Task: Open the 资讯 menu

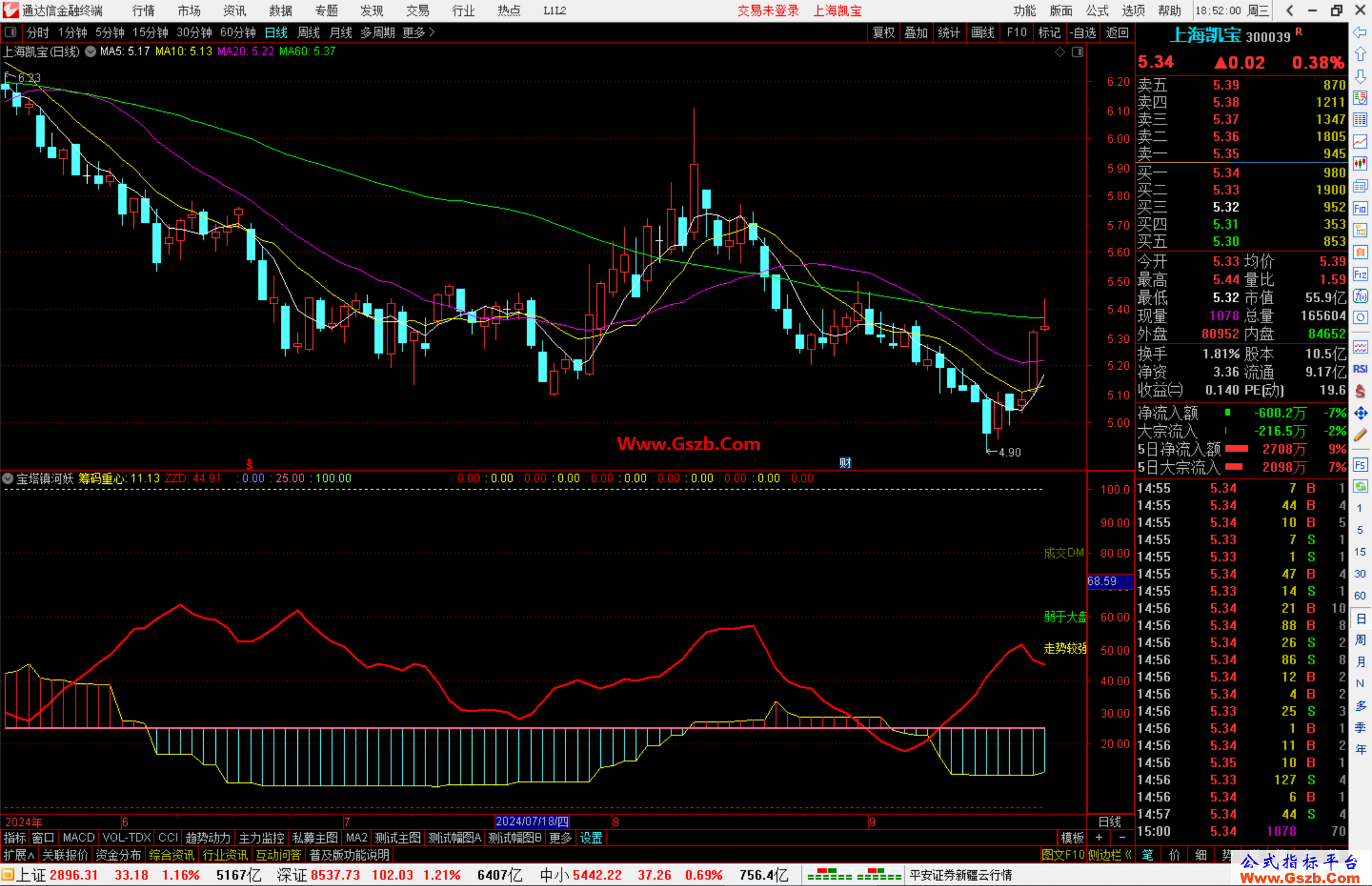Action: (x=234, y=10)
